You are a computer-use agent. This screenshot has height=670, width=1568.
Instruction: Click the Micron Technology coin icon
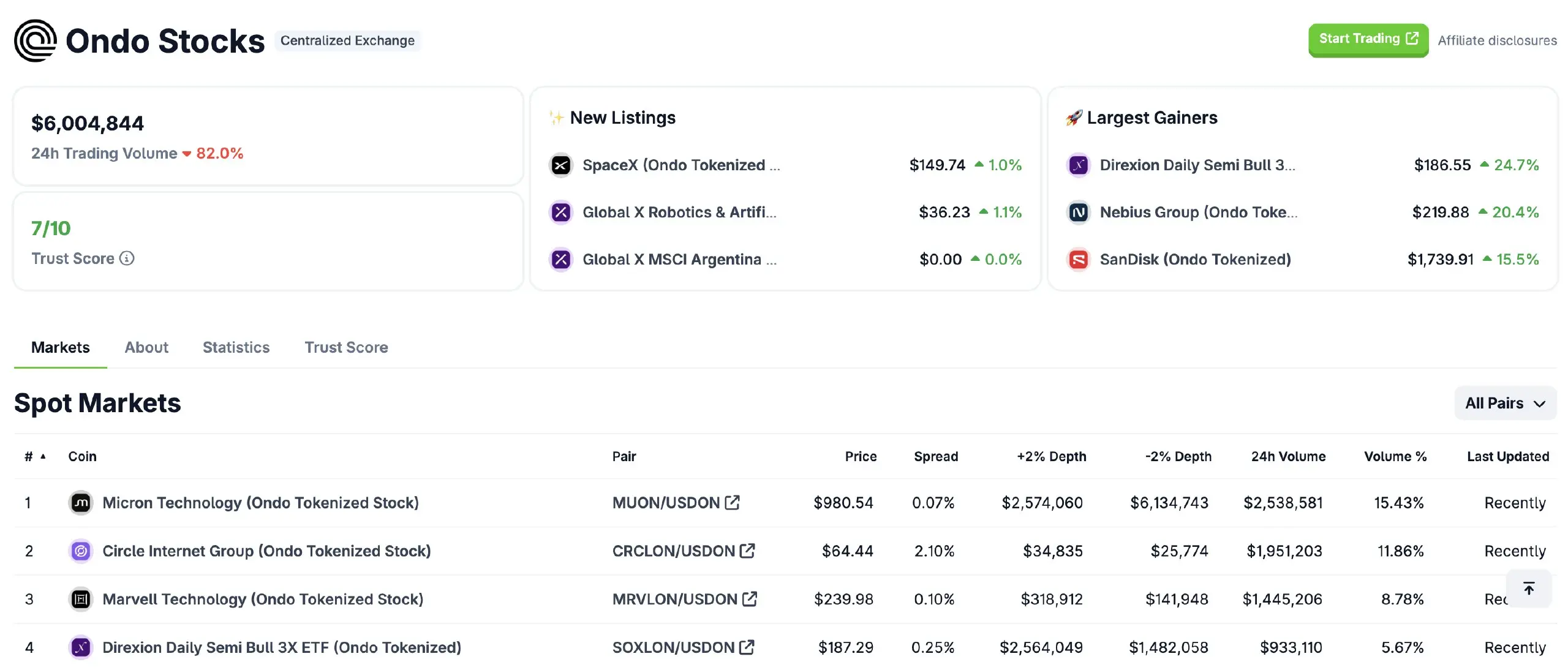81,502
